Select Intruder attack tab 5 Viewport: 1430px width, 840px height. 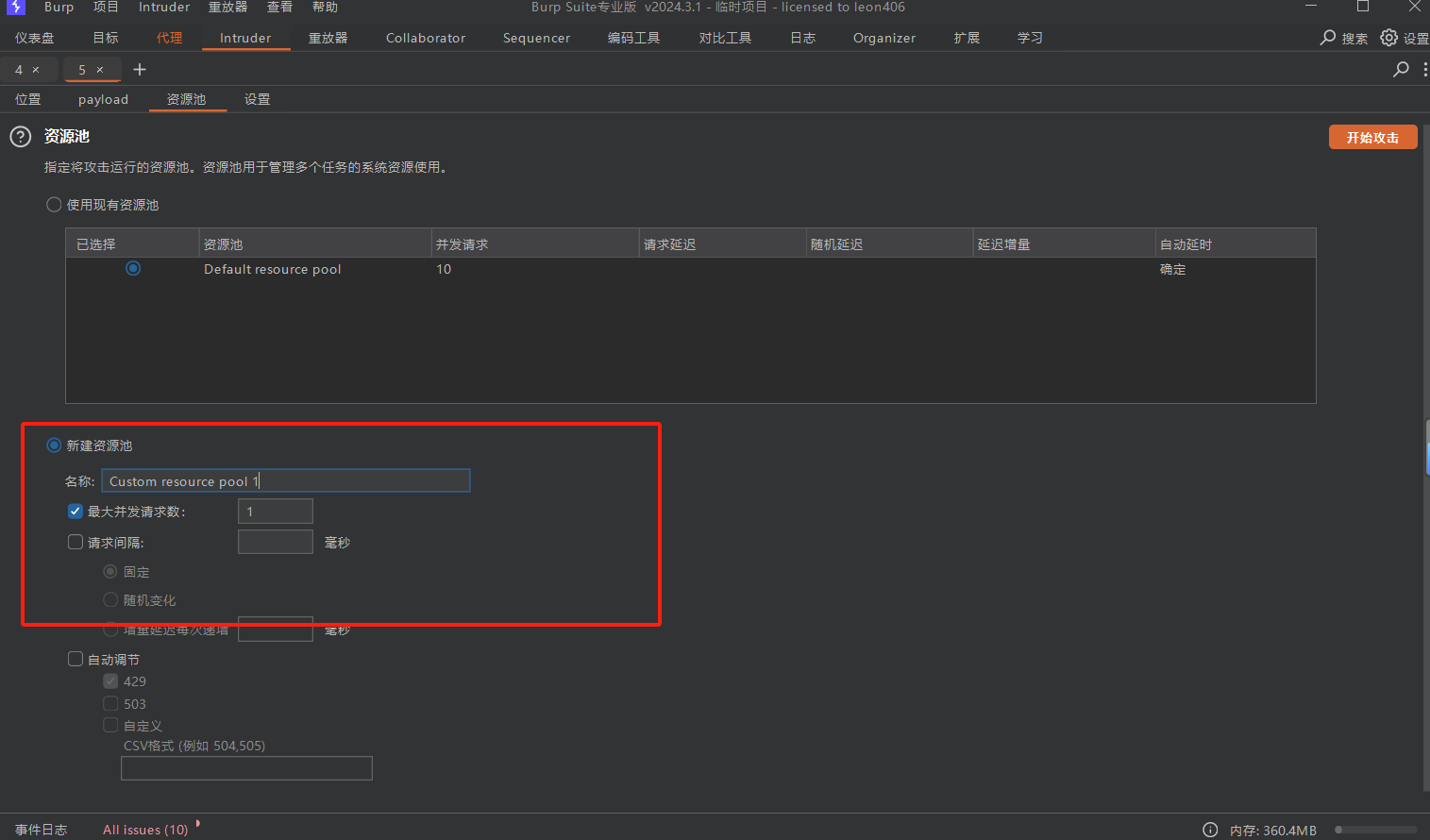click(82, 70)
